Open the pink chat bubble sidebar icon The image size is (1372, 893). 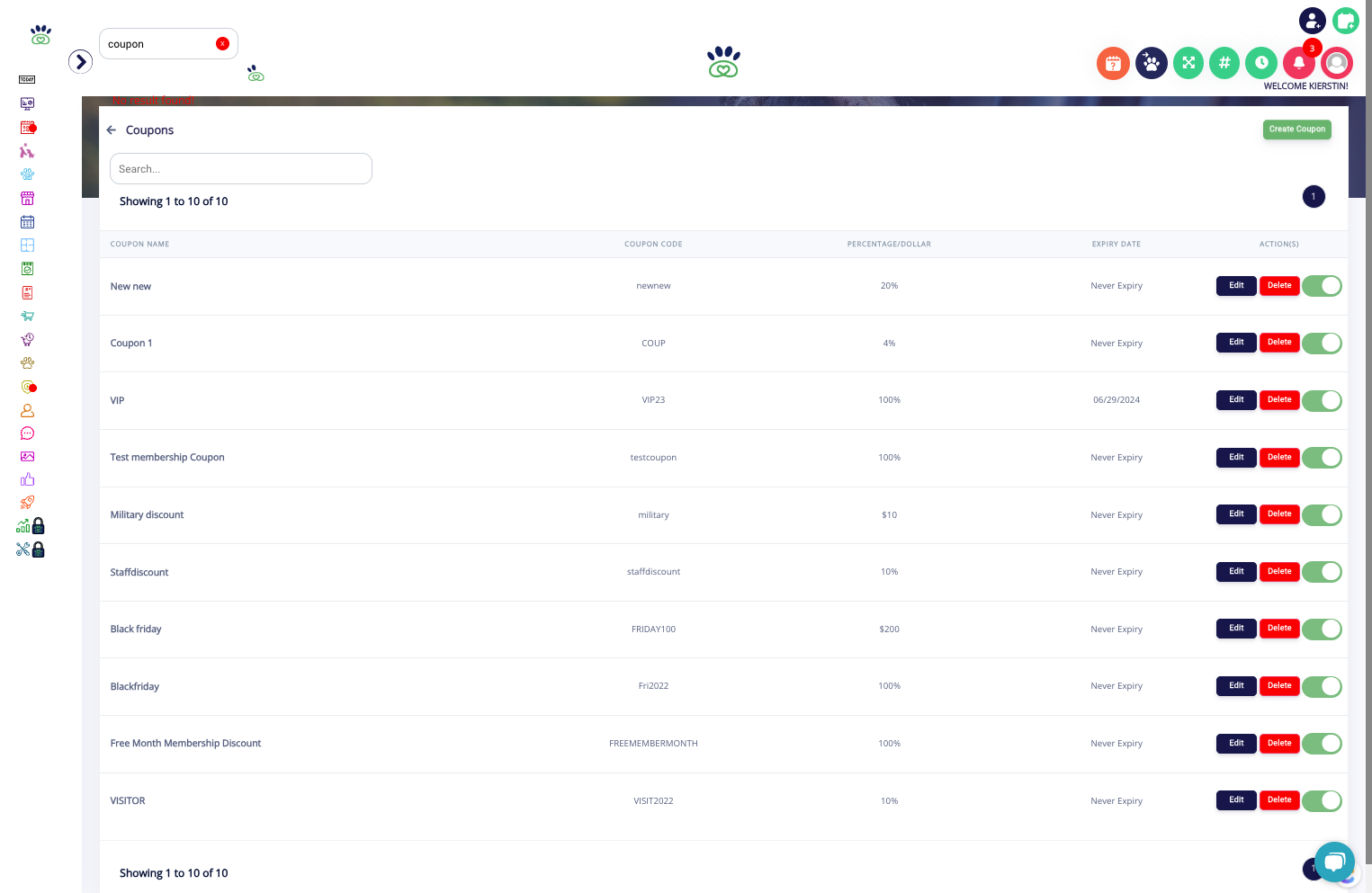[x=27, y=433]
